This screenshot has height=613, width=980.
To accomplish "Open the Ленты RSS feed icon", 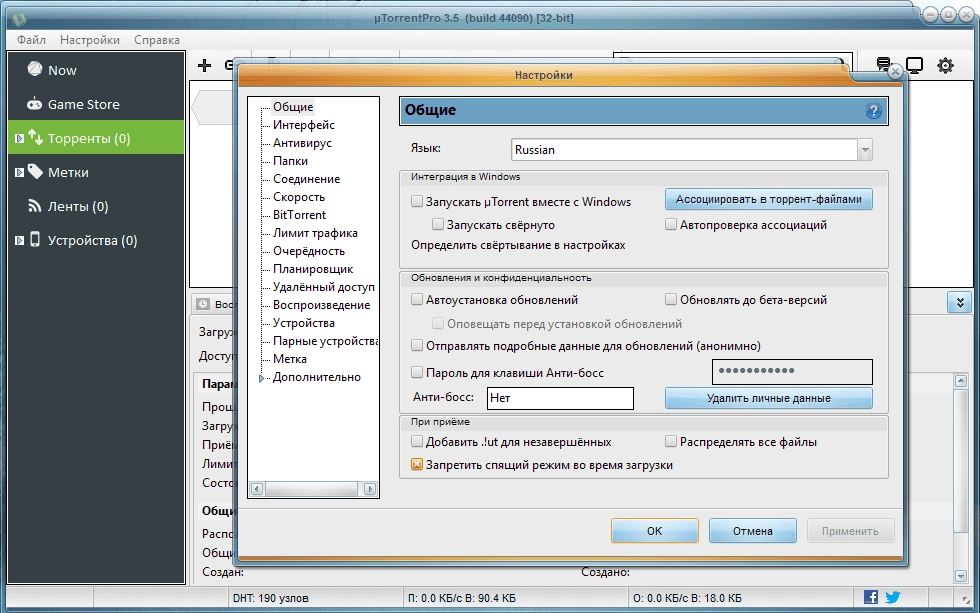I will click(x=35, y=206).
